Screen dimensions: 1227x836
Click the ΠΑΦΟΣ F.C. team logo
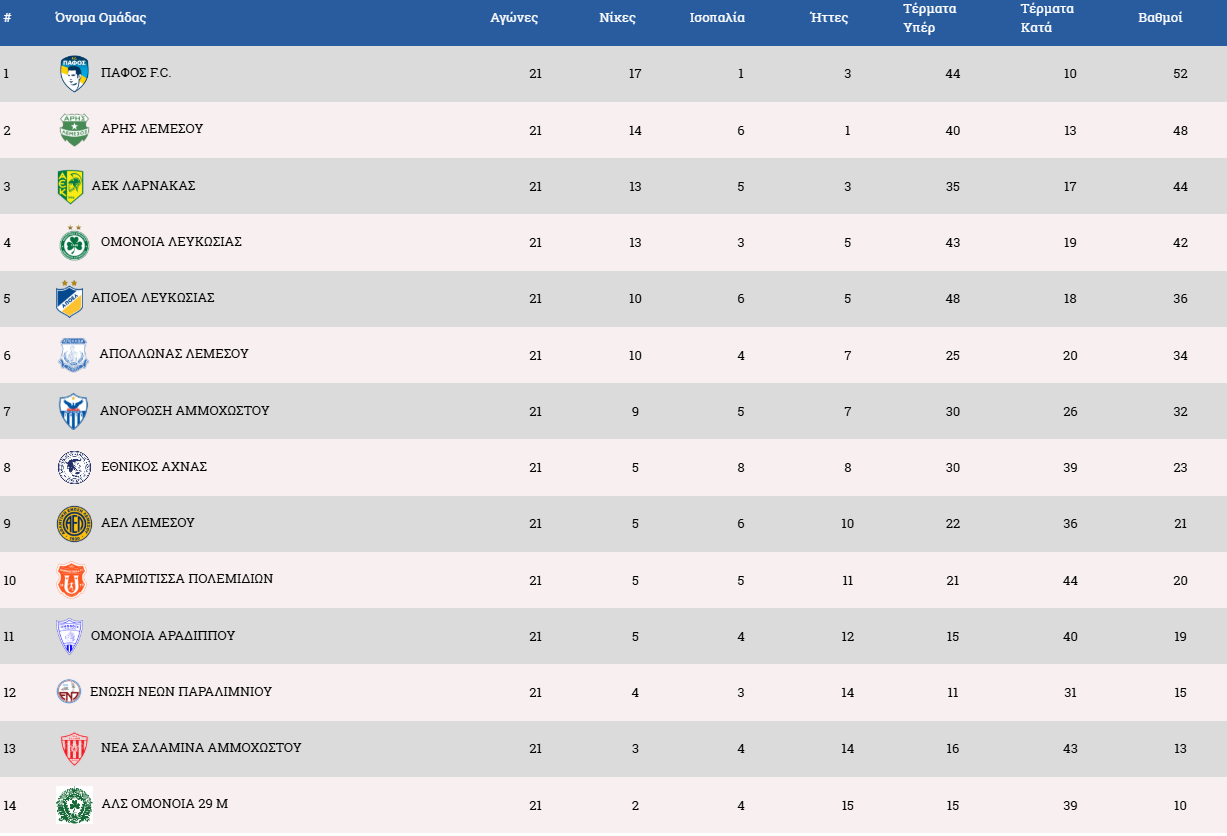pyautogui.click(x=74, y=74)
